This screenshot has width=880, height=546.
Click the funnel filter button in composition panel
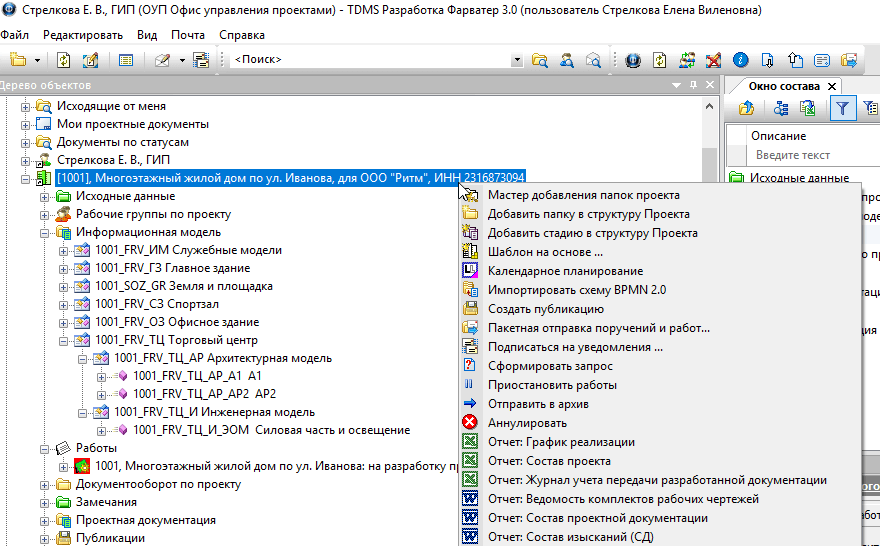click(x=843, y=109)
